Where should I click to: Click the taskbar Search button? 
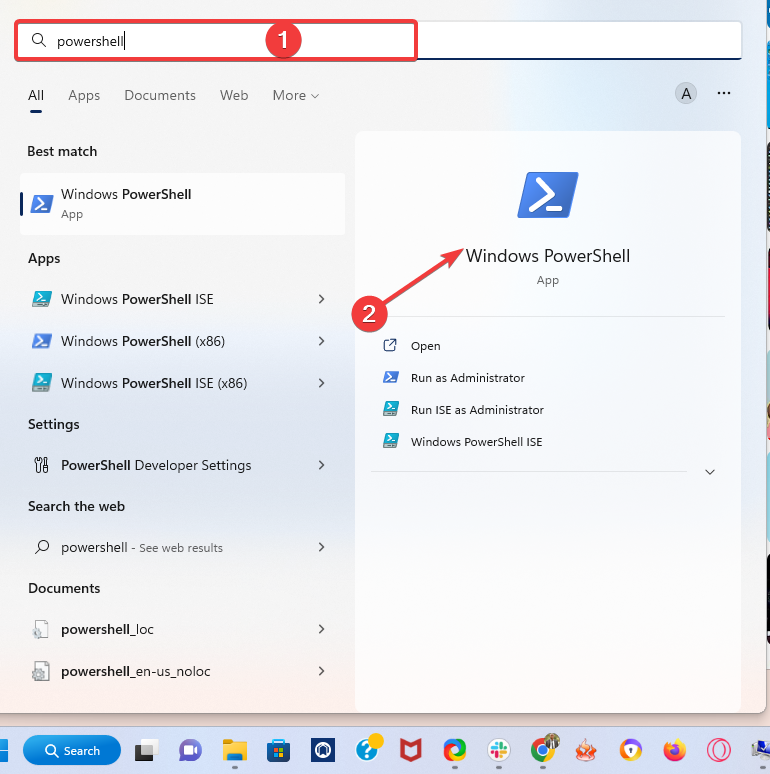click(x=72, y=750)
